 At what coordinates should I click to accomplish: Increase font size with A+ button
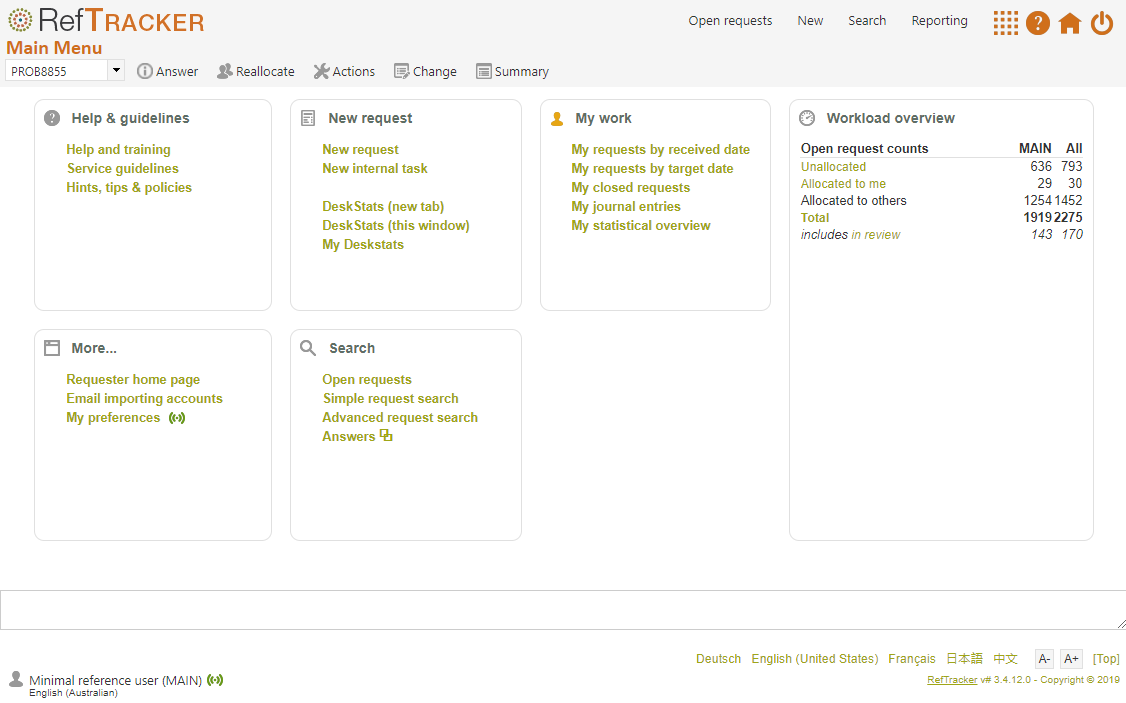[x=1071, y=658]
